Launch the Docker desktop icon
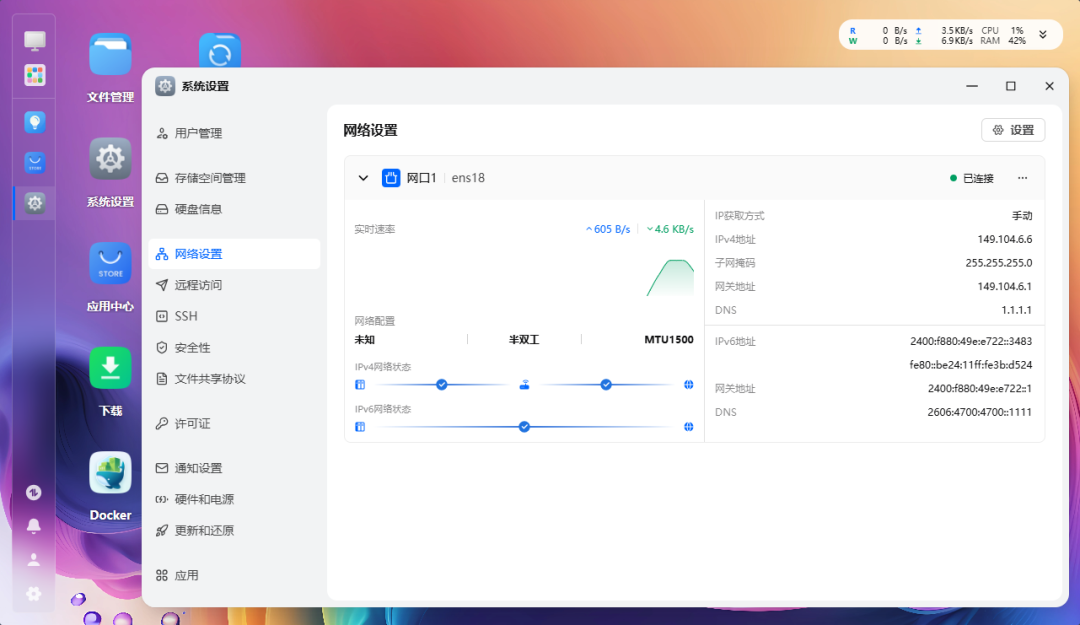 coord(110,473)
